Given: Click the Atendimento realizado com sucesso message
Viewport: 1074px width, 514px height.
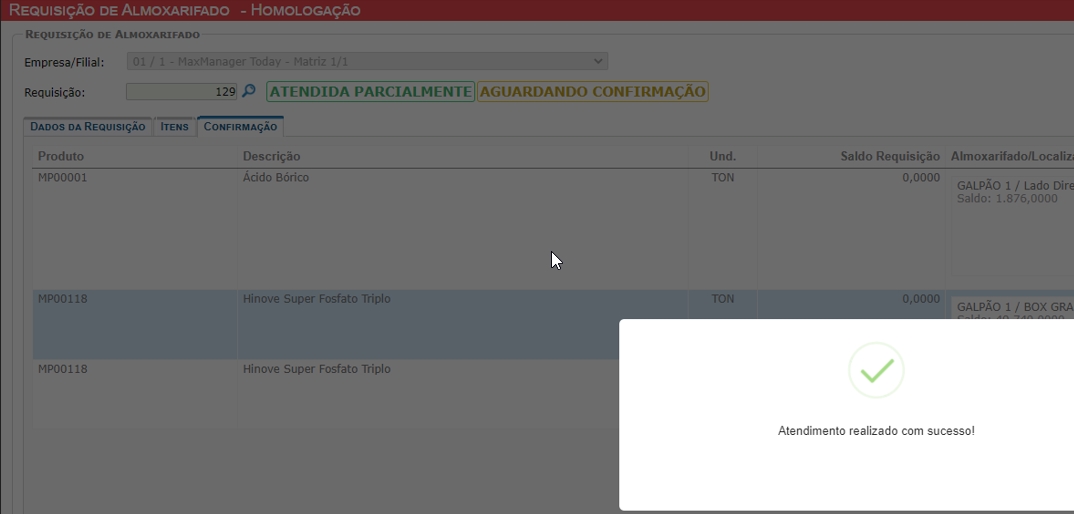Looking at the screenshot, I should [x=876, y=431].
